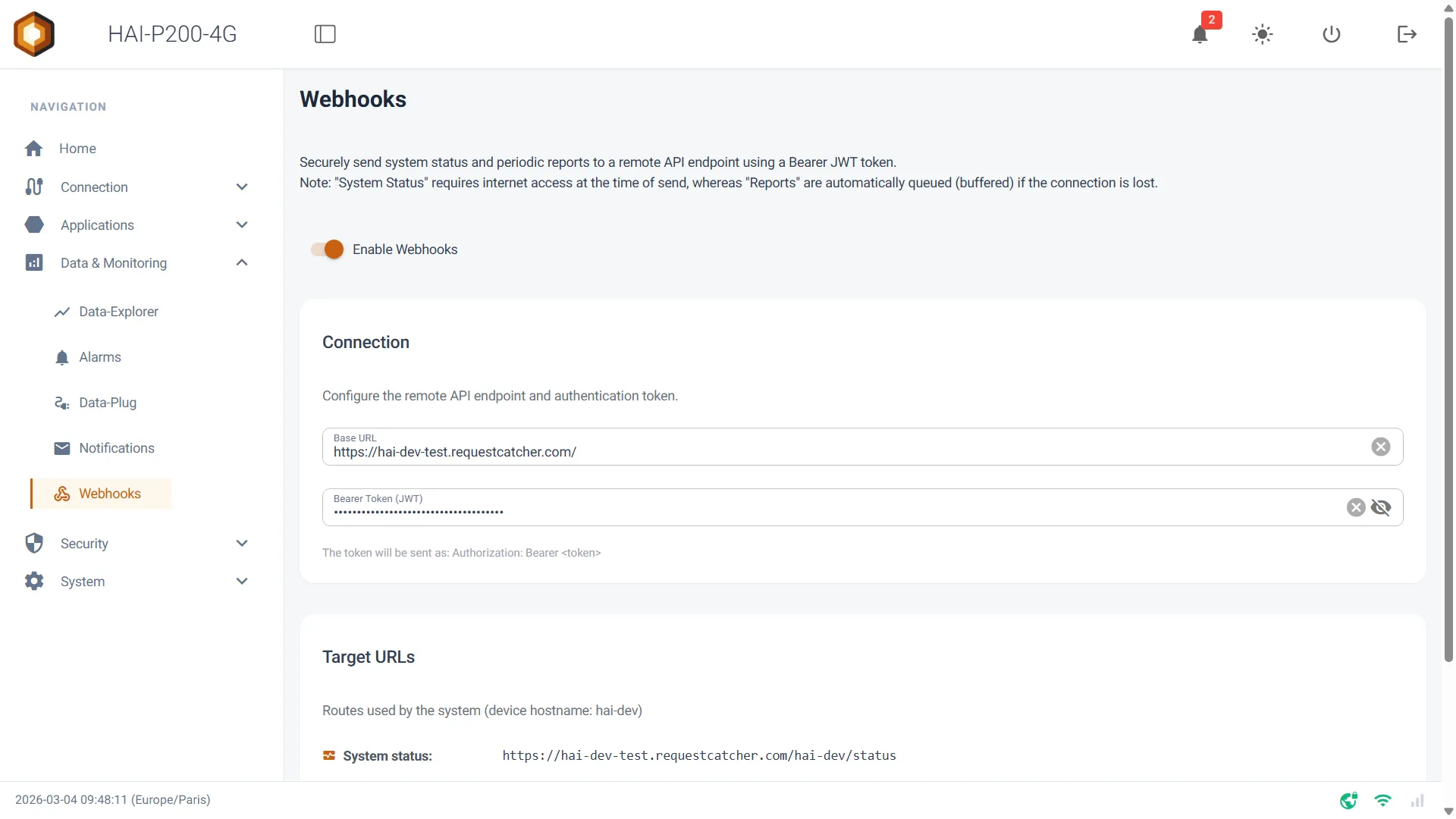Clear the Bearer Token field
1456x819 pixels.
(1356, 507)
